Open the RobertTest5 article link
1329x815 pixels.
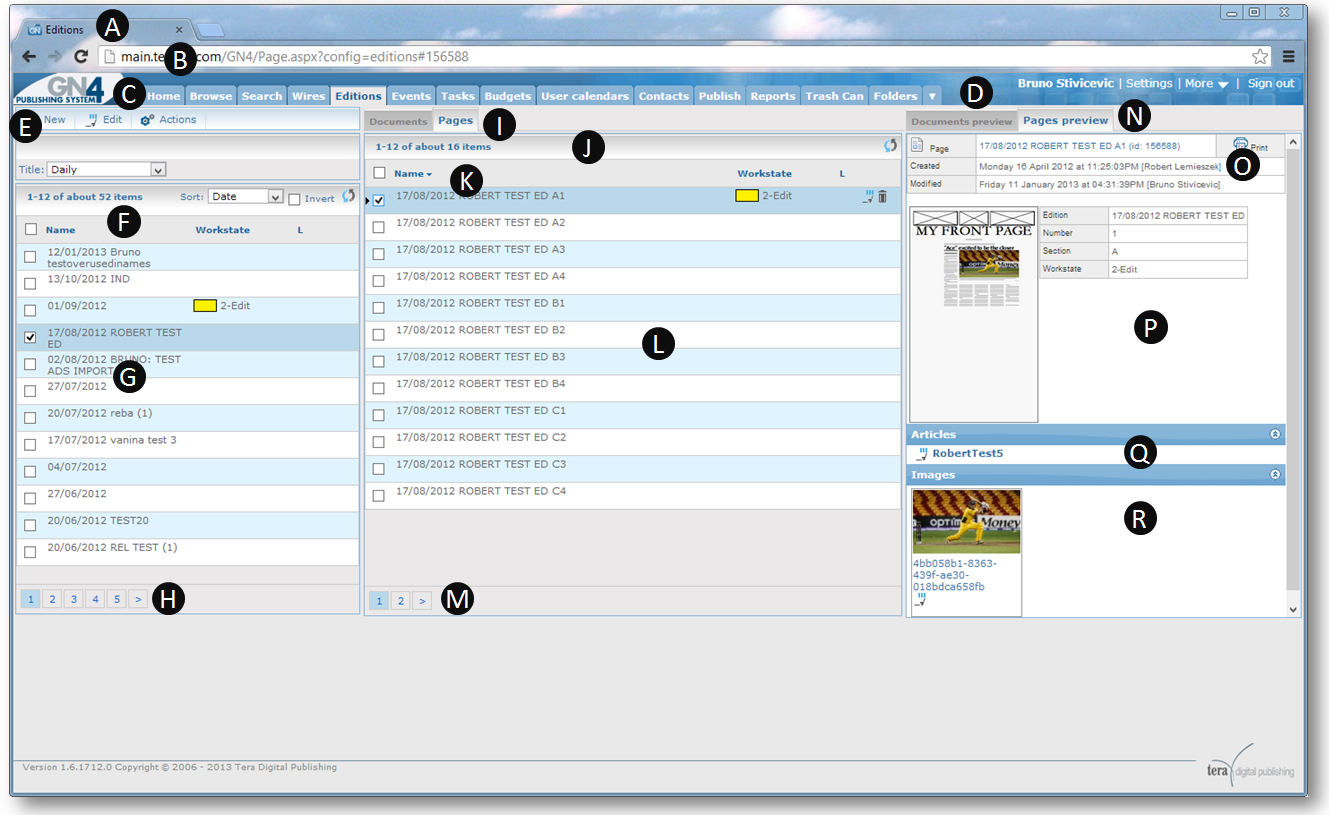pyautogui.click(x=967, y=453)
